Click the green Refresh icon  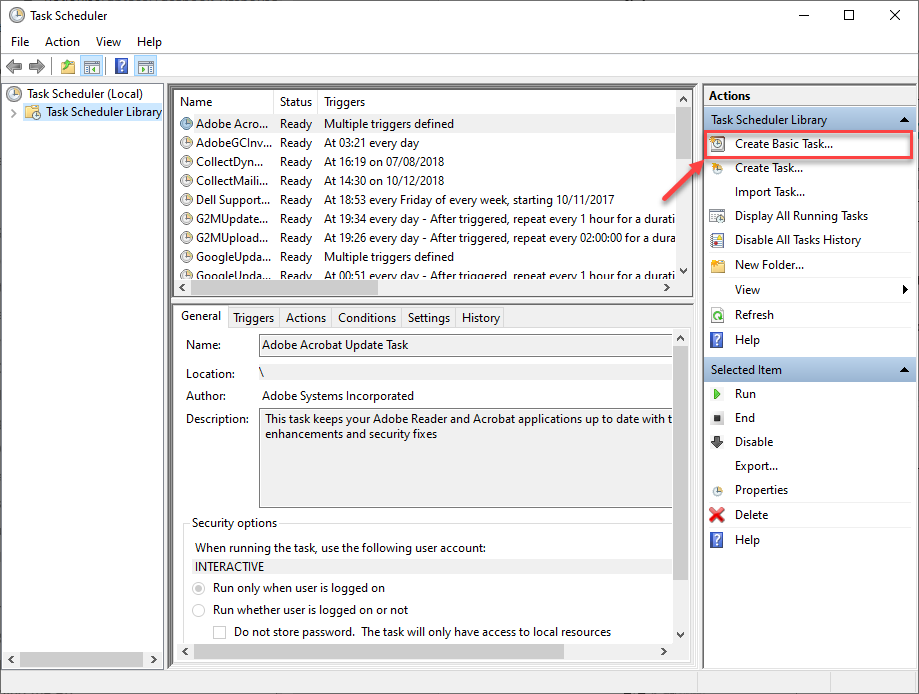coord(717,315)
